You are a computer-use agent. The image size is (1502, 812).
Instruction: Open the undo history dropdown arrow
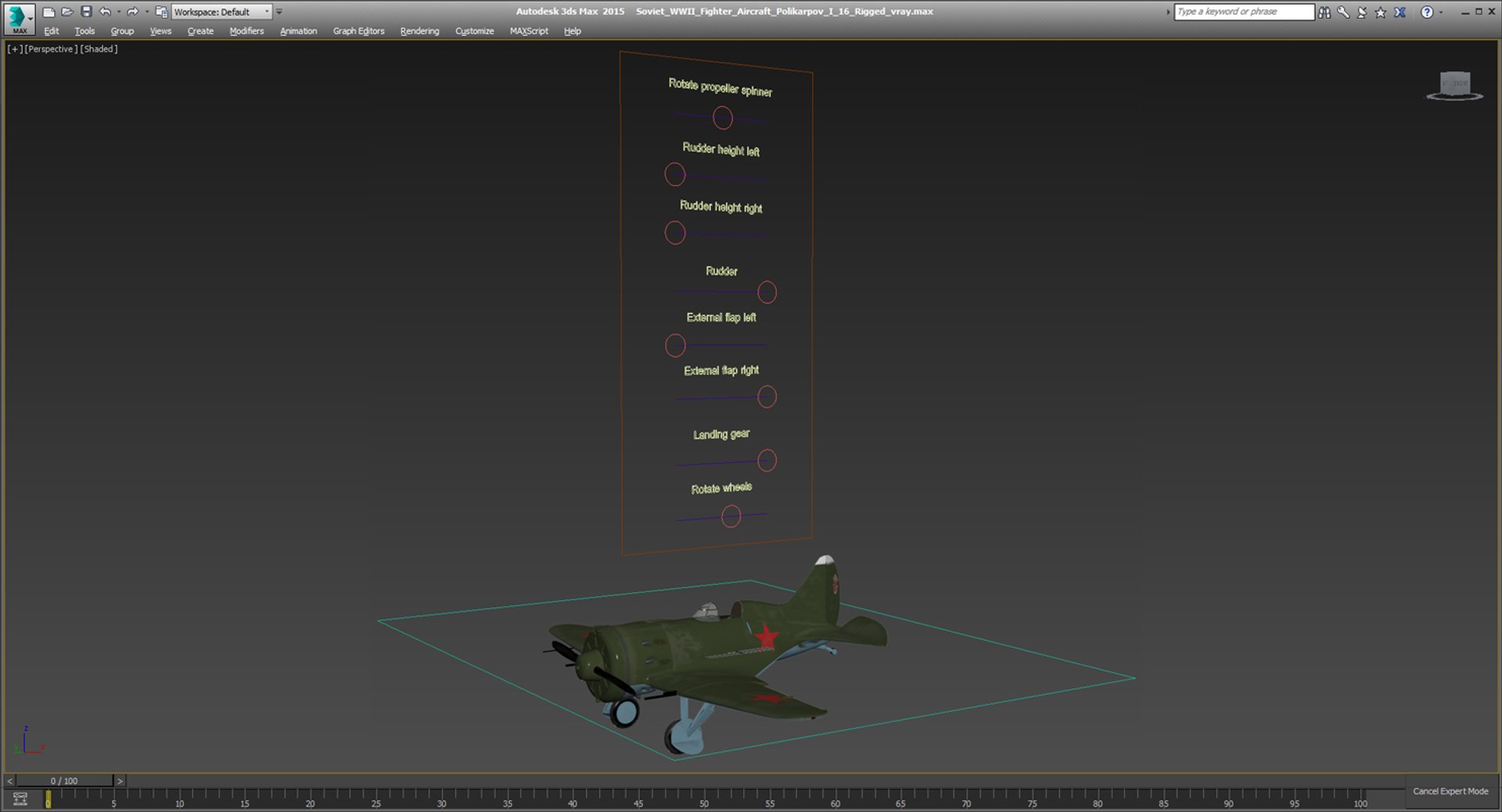[119, 12]
